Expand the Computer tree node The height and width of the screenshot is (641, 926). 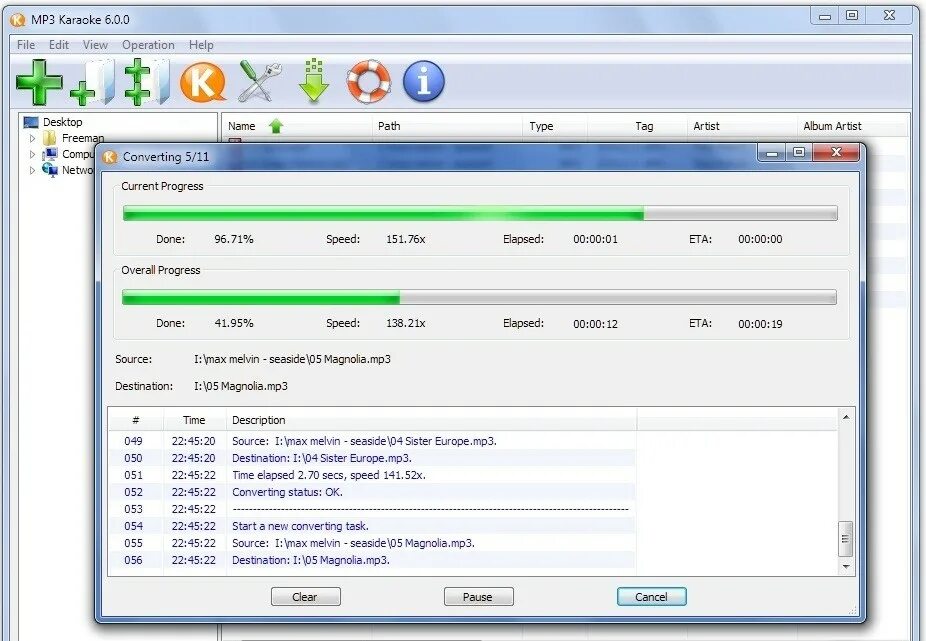click(x=32, y=154)
